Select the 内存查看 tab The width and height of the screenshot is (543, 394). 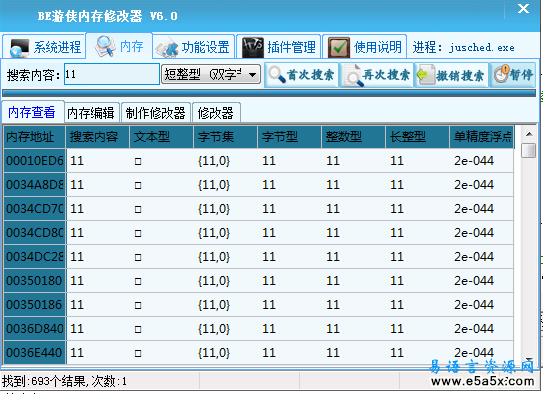[33, 112]
